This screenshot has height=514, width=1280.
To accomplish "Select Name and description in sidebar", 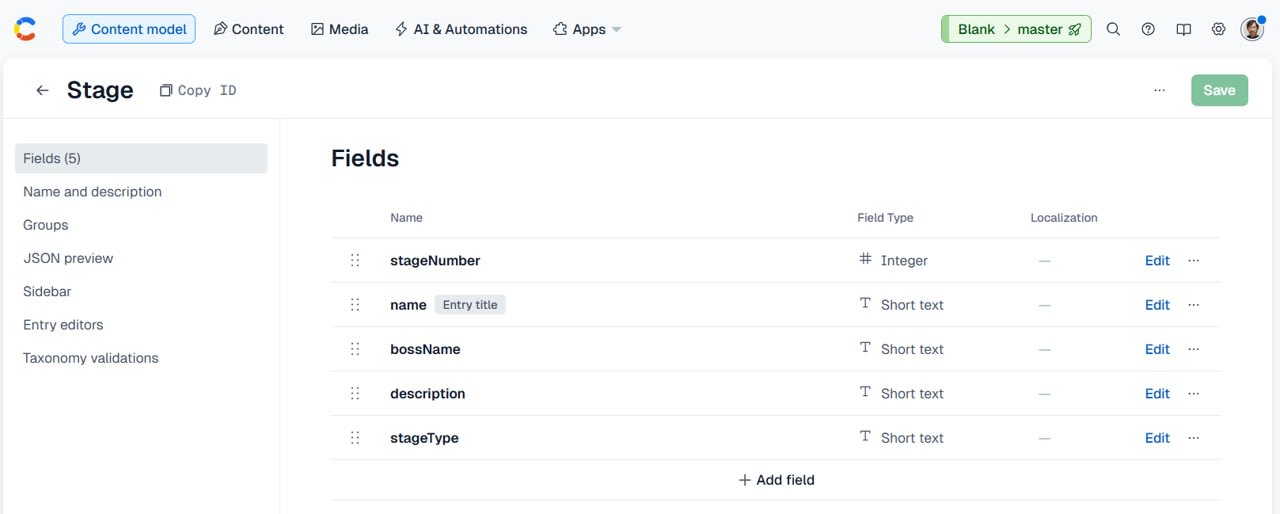I will 141,191.
